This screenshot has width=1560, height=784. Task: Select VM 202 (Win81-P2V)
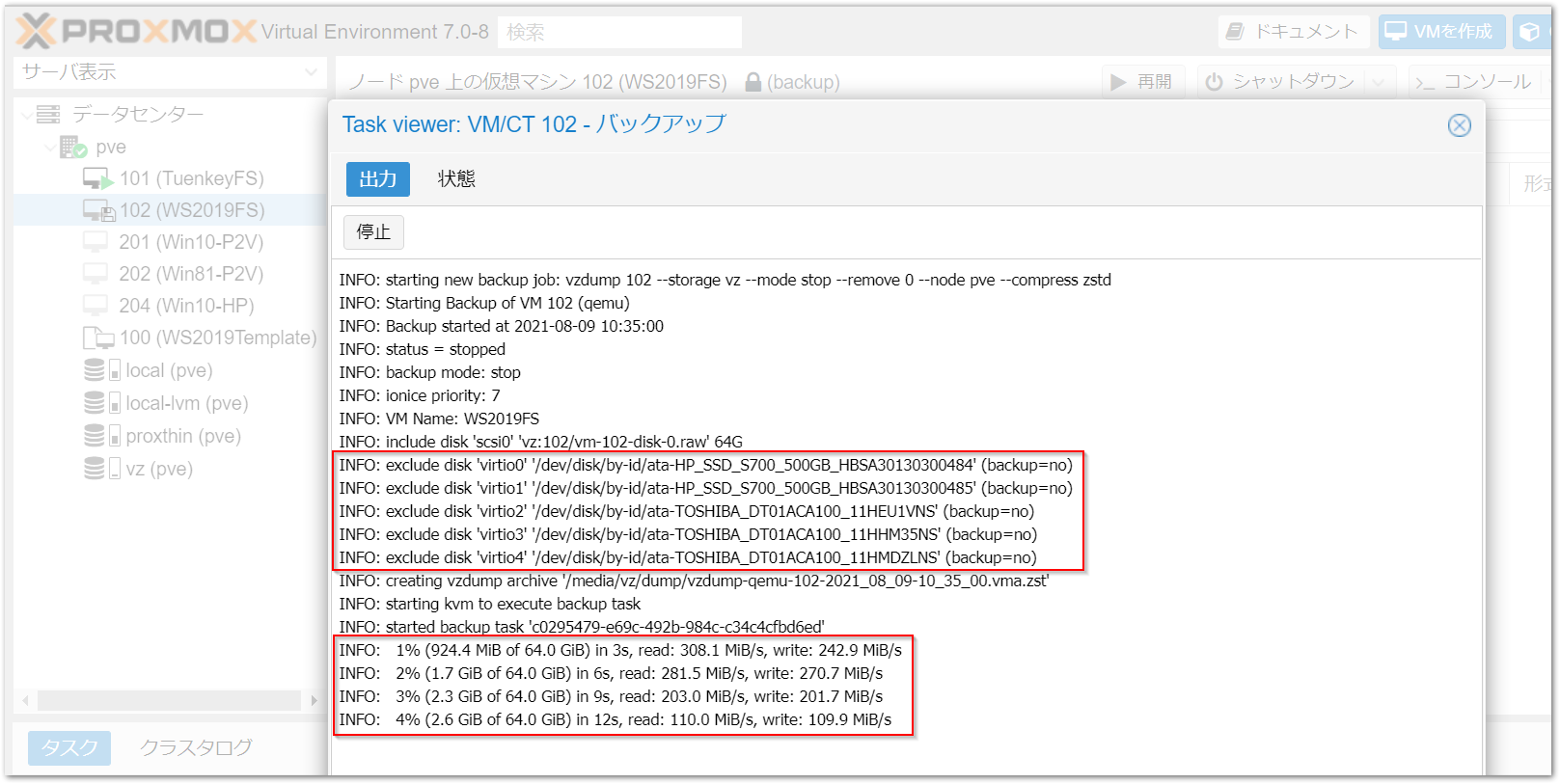pos(191,274)
